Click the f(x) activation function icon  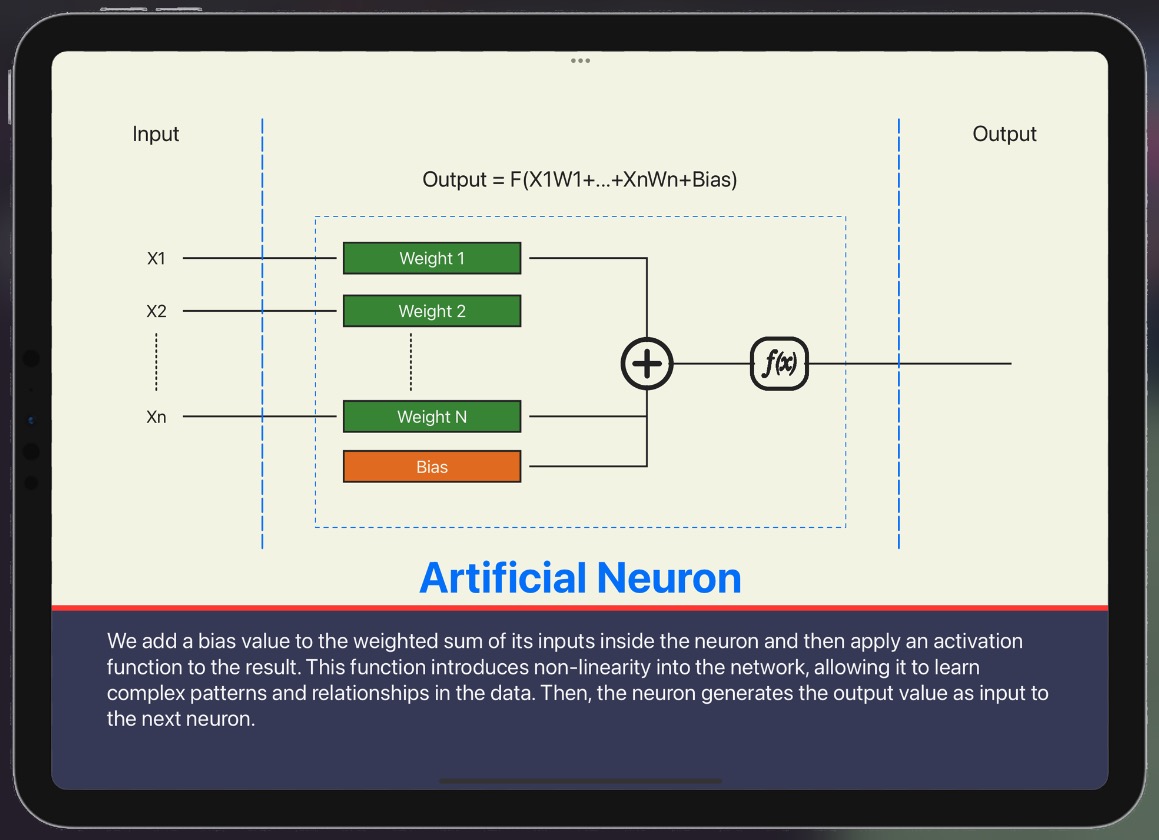(x=779, y=363)
